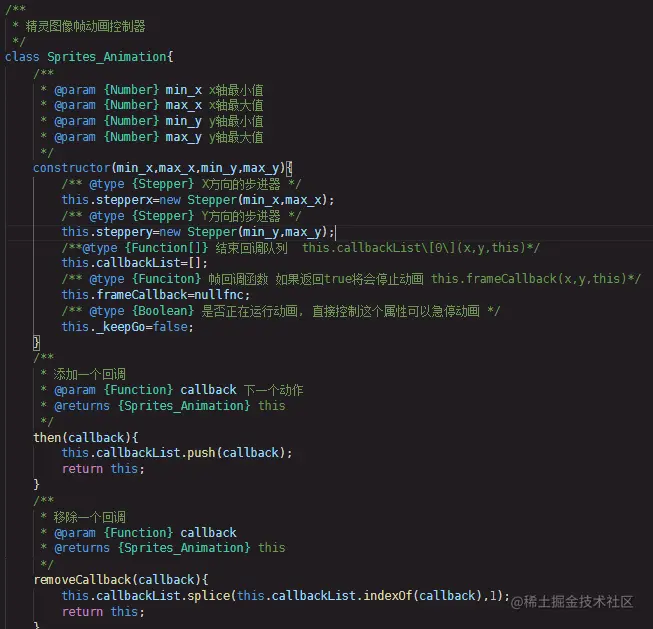This screenshot has width=653, height=629.
Task: Click the highlighted opening brace after constructor parameters
Action: [289, 168]
